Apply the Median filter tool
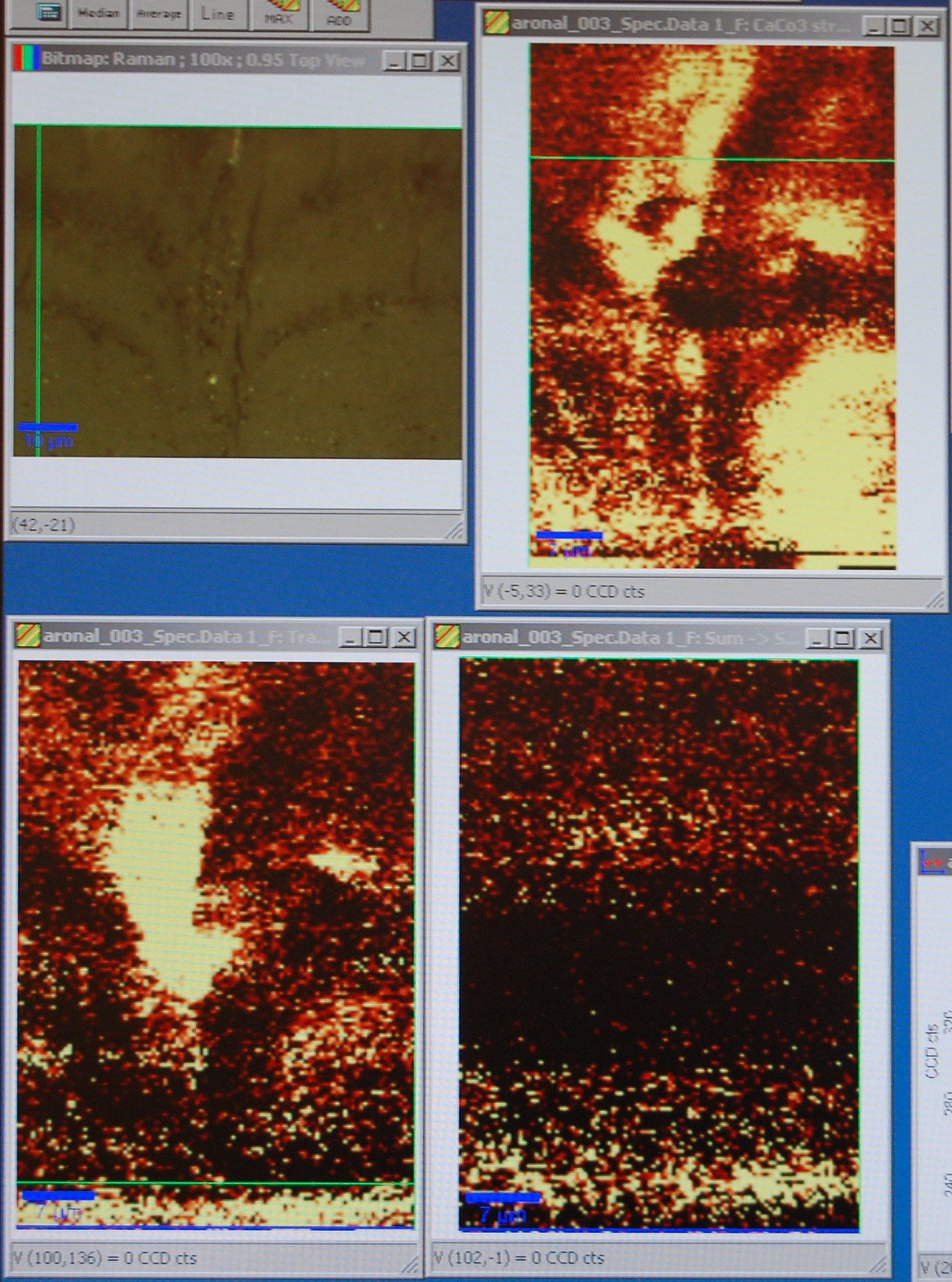Screen dimensions: 952x1282 tap(99, 13)
